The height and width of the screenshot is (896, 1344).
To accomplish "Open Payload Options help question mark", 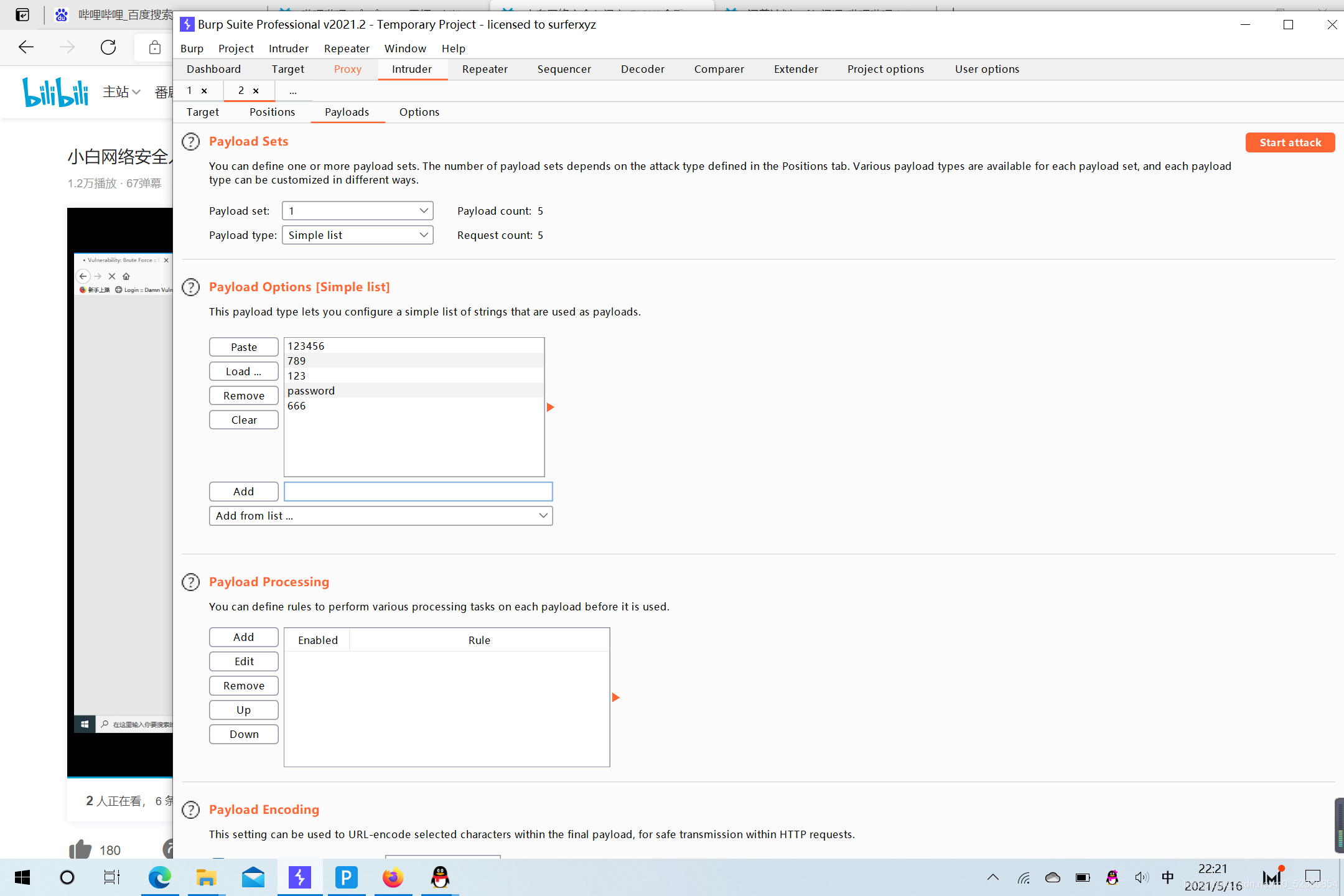I will 190,287.
